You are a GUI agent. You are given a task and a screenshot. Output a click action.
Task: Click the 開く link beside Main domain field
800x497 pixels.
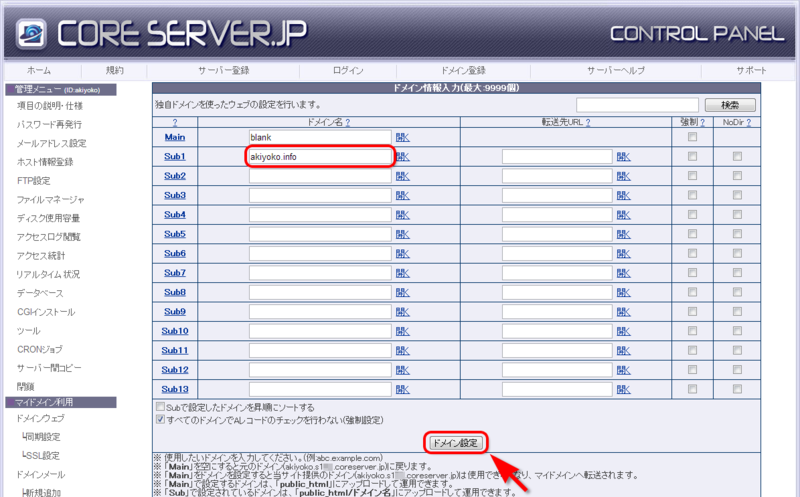click(403, 137)
